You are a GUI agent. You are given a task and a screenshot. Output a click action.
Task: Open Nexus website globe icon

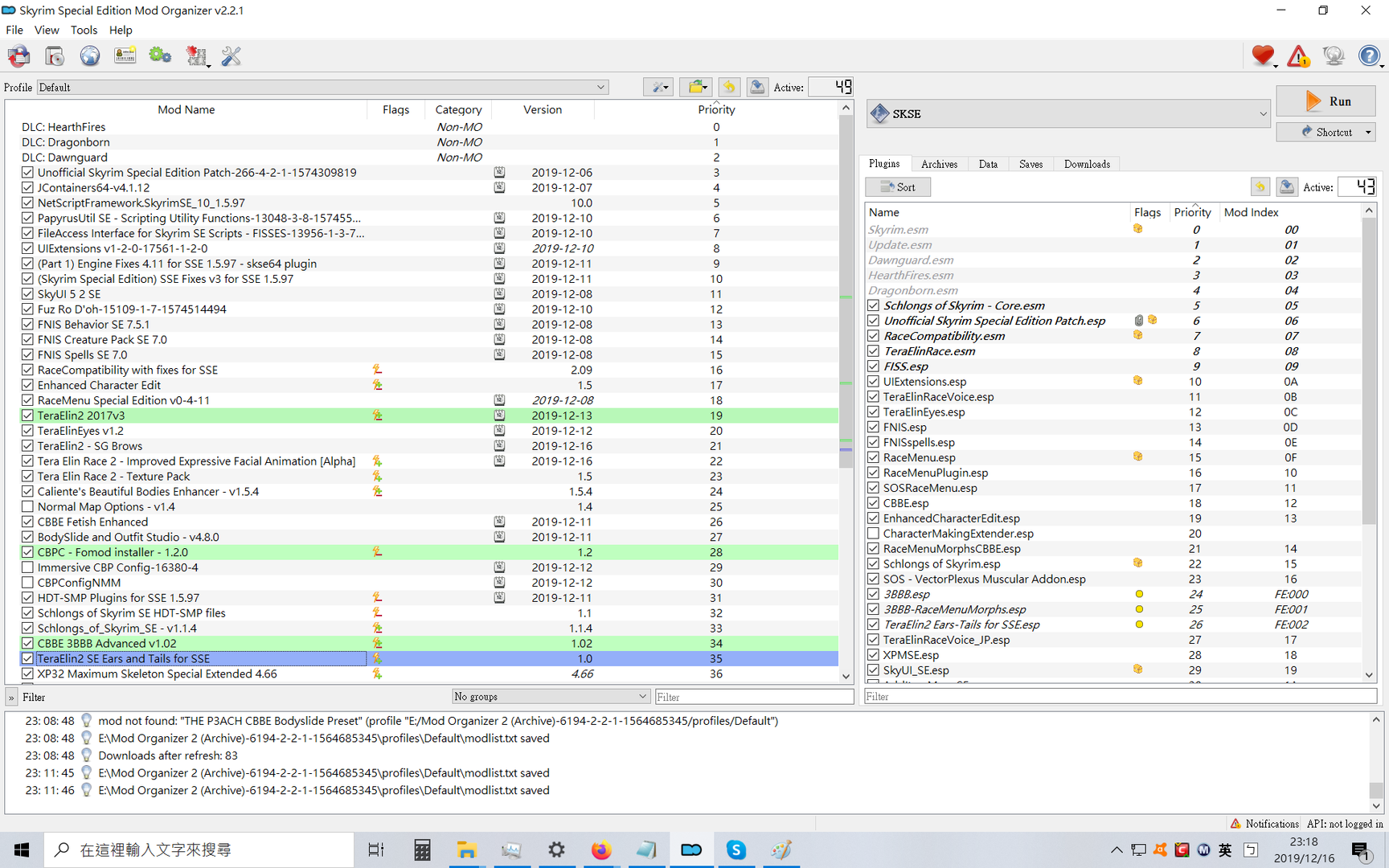point(90,56)
